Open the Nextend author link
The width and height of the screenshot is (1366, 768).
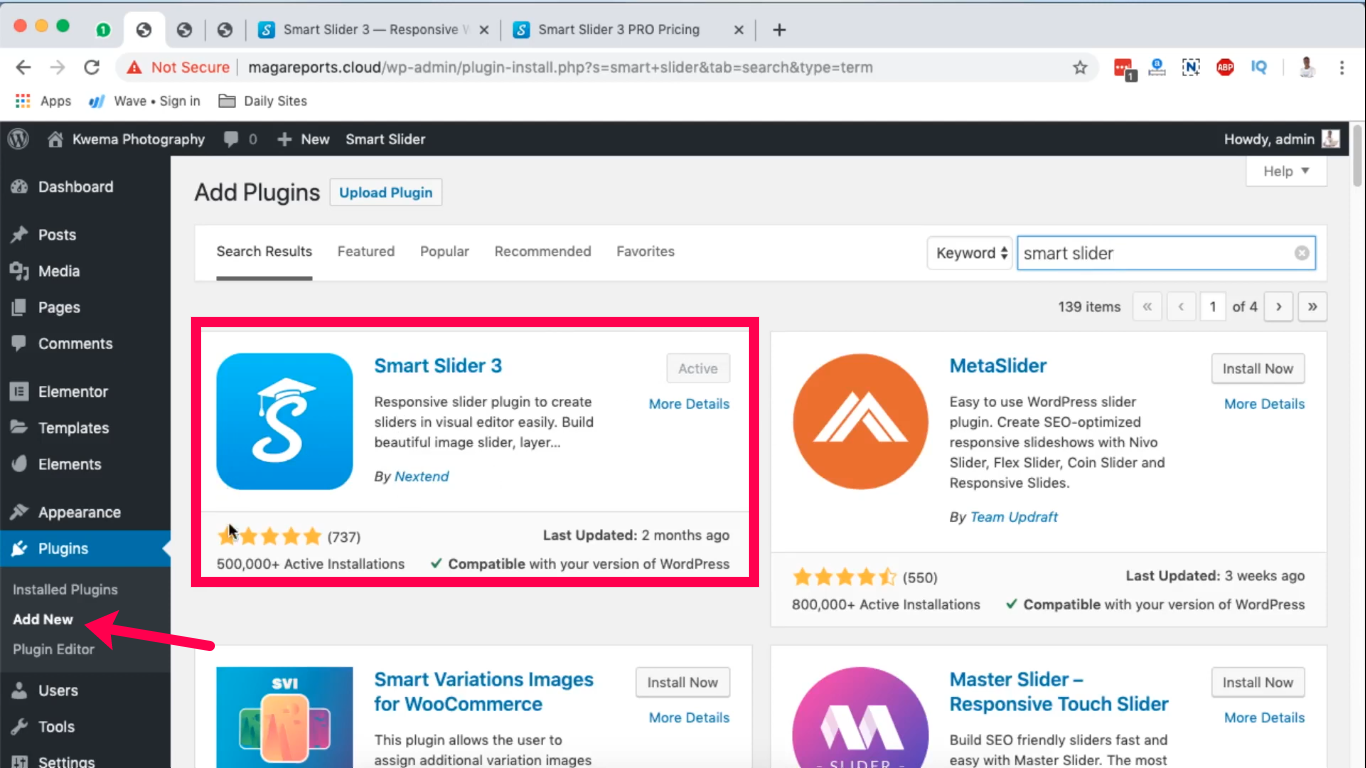coord(422,477)
